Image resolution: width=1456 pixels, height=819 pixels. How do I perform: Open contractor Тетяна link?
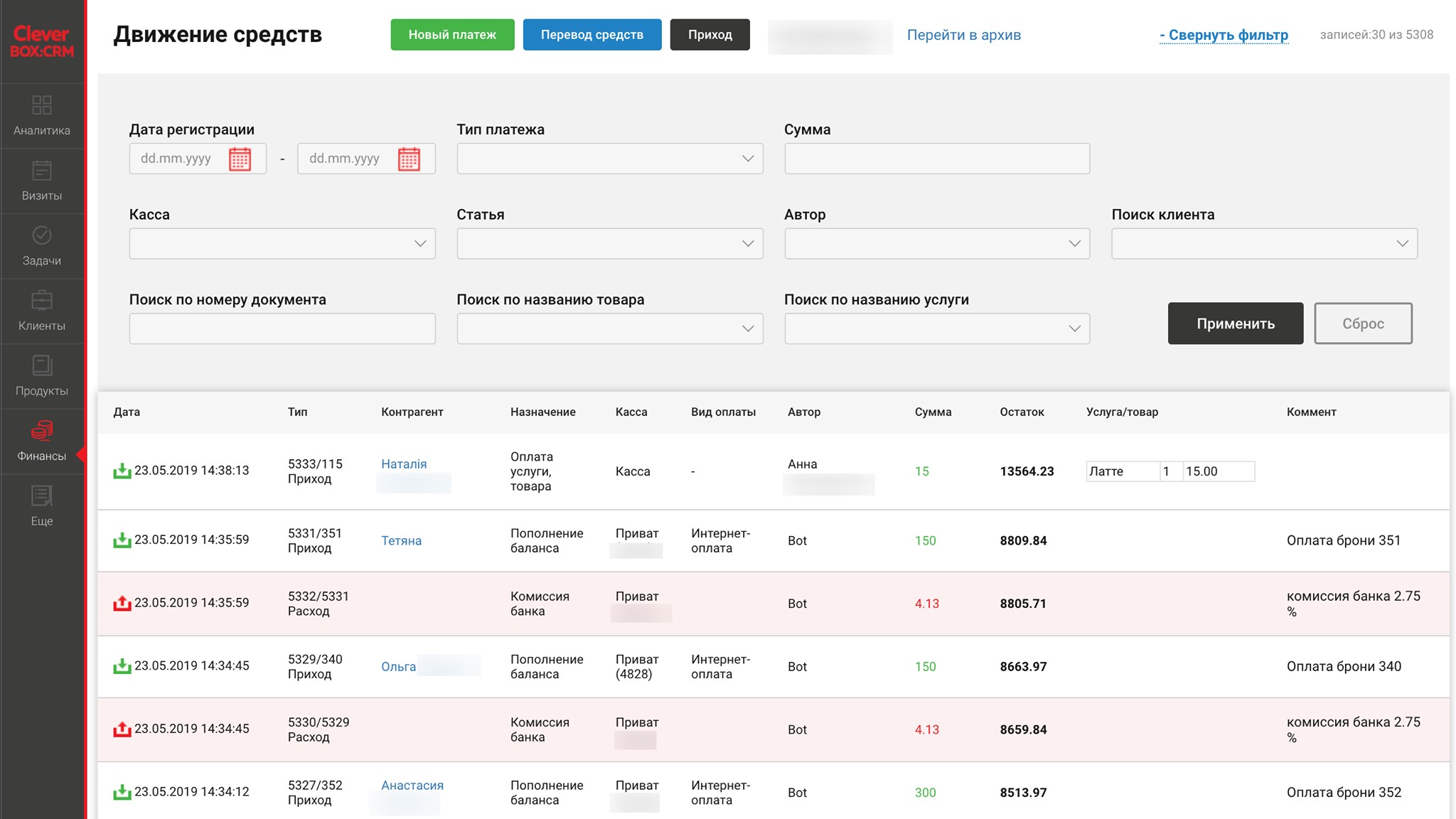point(401,541)
